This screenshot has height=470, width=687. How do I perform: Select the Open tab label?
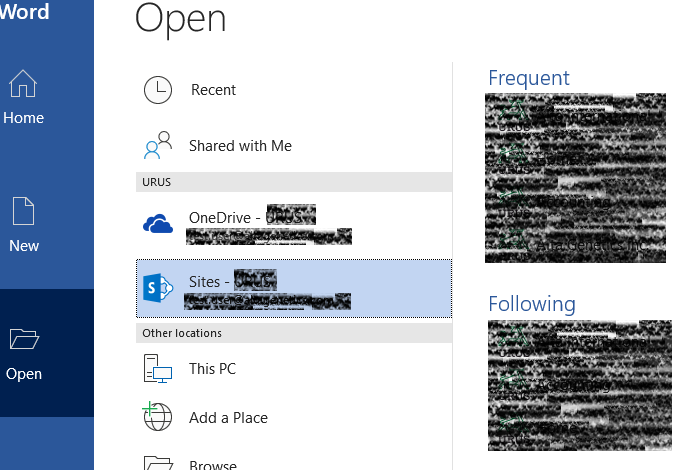click(x=24, y=374)
